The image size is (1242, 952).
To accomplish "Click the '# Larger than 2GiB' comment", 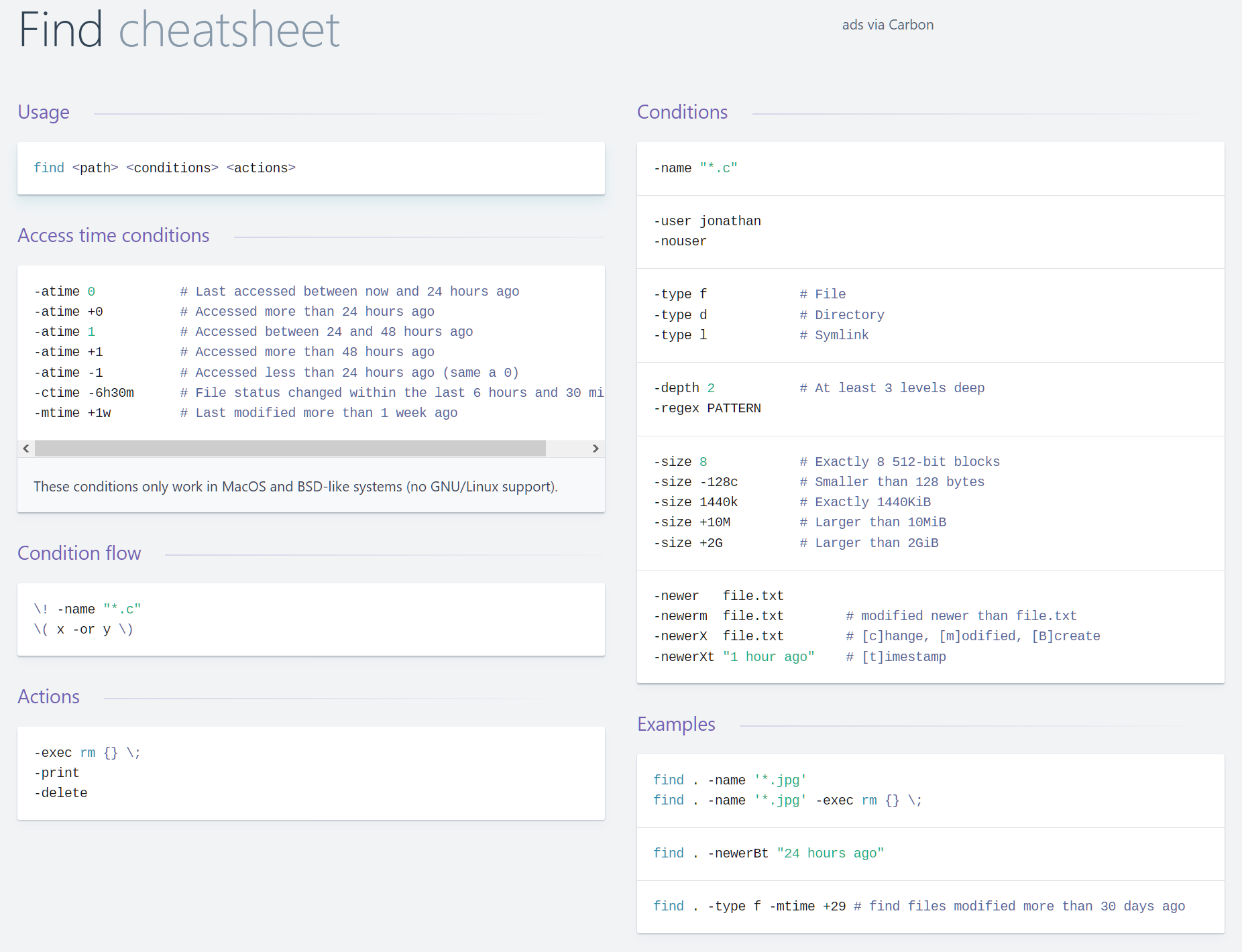I will click(868, 543).
